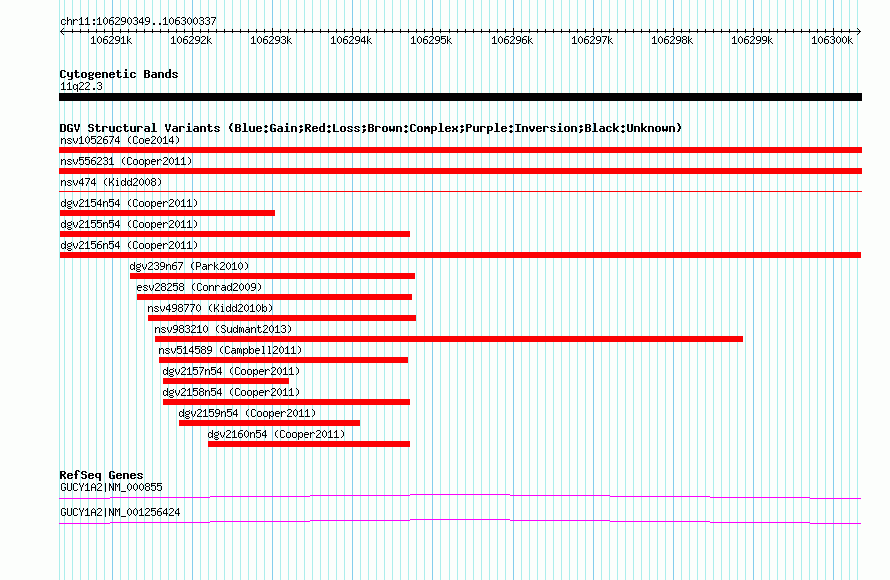Click the 106294k ruler tick label
This screenshot has height=580, width=890.
click(x=351, y=40)
